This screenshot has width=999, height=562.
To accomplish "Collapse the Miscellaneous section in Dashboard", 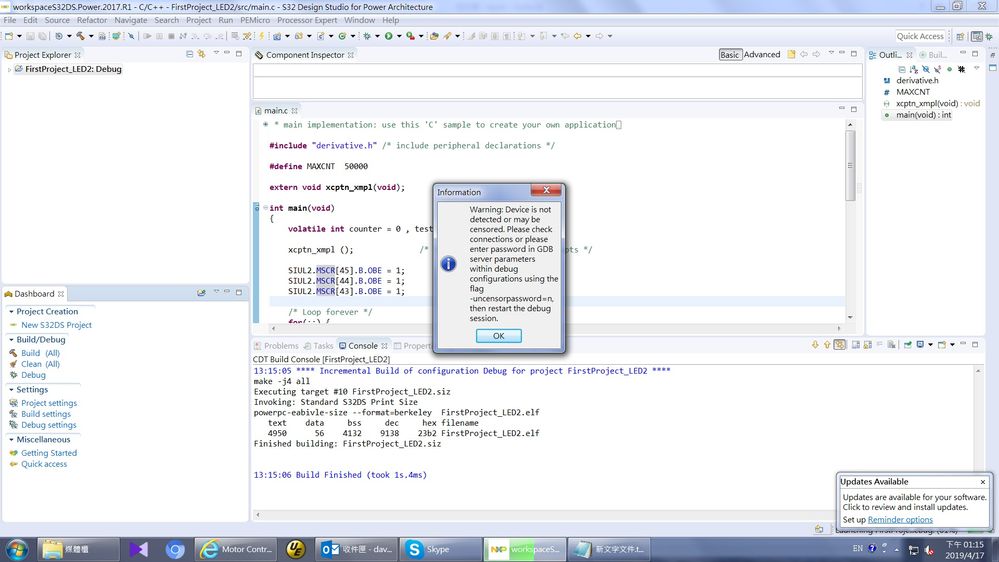I will coord(11,440).
